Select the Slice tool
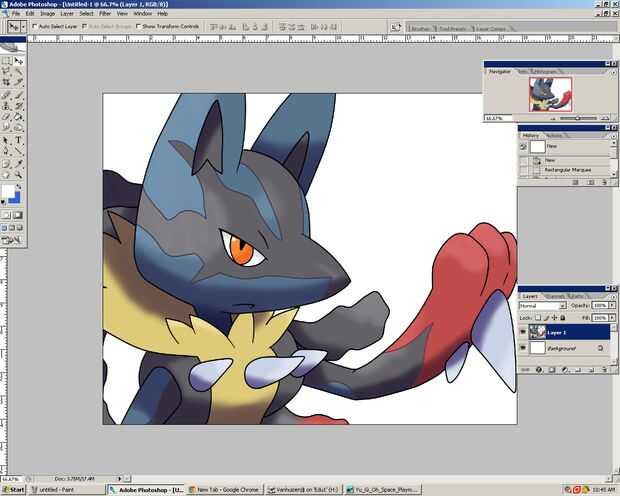The height and width of the screenshot is (496, 620). tap(19, 82)
